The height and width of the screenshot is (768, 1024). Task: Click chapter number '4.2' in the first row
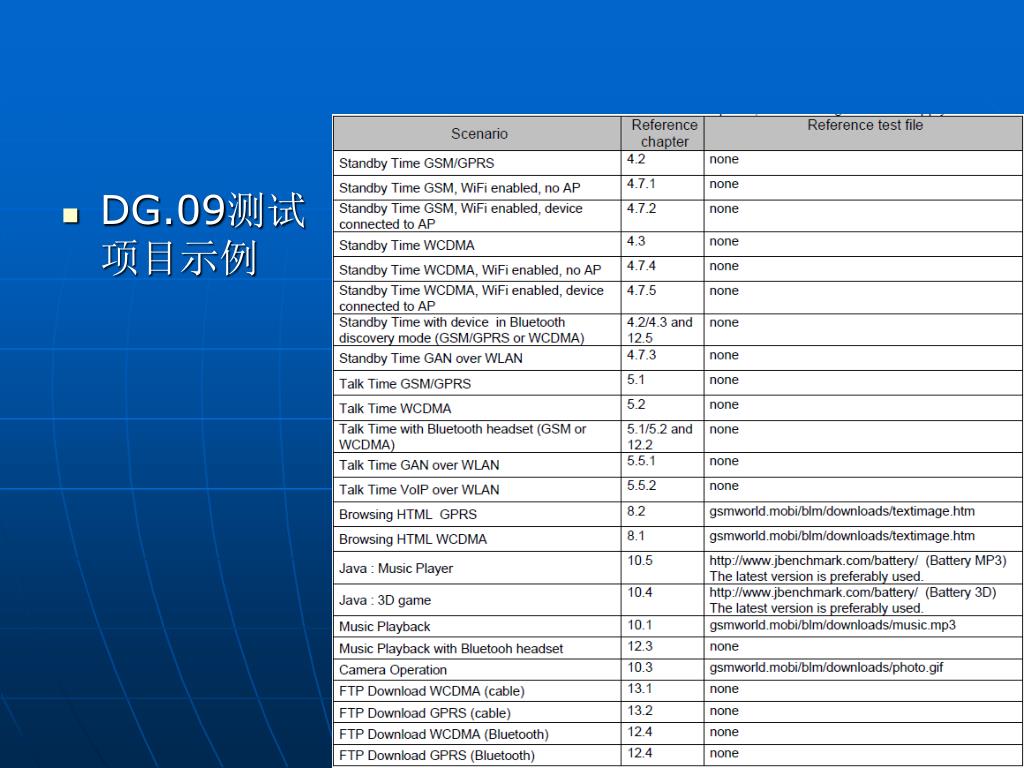pos(636,159)
